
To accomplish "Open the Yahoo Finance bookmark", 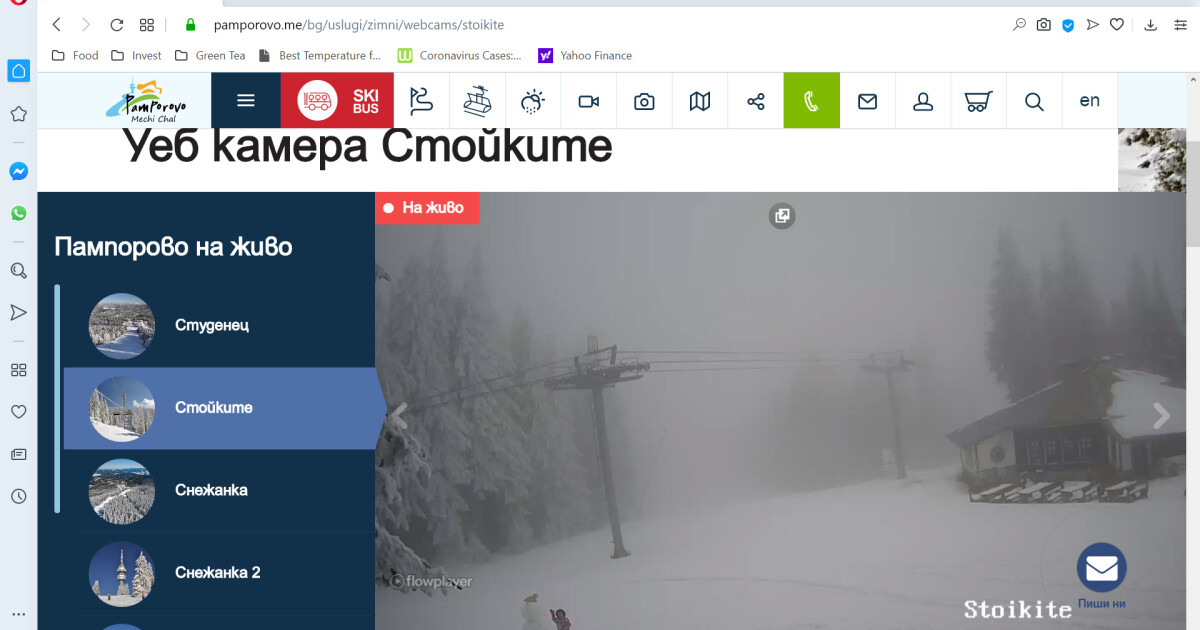I will 585,55.
